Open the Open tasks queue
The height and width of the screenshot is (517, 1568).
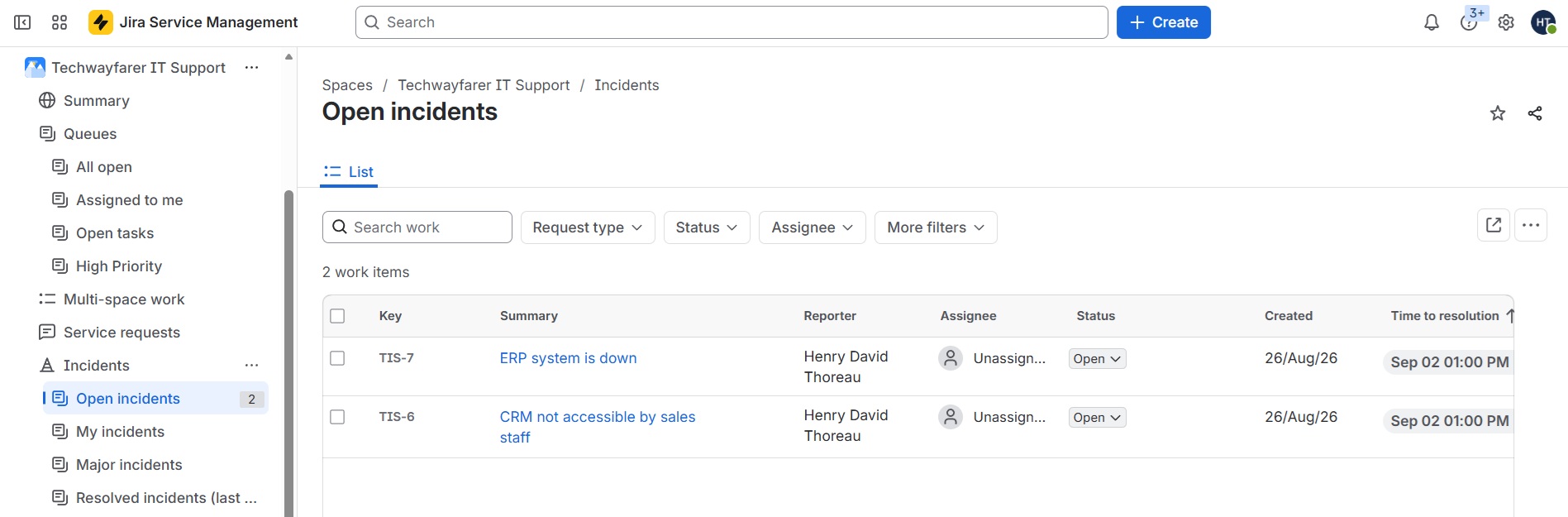pyautogui.click(x=115, y=232)
